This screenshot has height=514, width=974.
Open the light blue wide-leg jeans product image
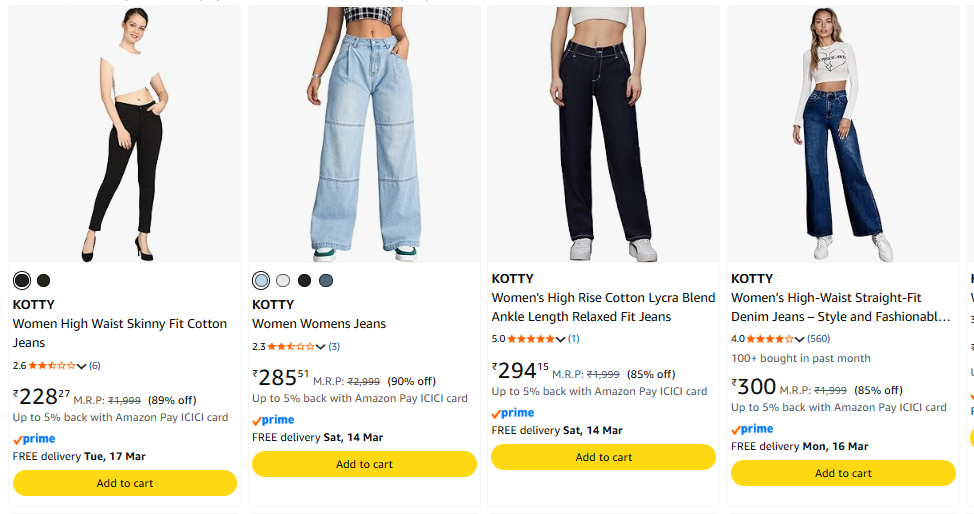tap(364, 135)
